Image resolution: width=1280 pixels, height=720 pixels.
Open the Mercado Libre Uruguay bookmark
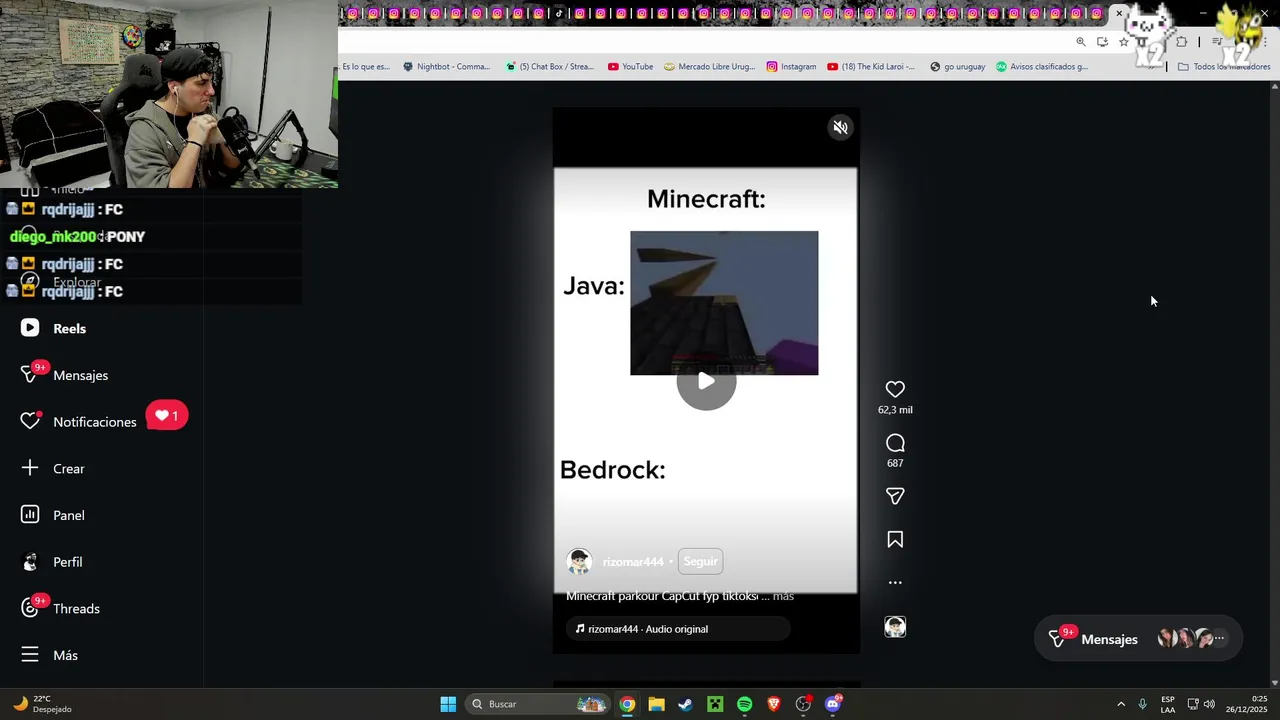point(710,67)
